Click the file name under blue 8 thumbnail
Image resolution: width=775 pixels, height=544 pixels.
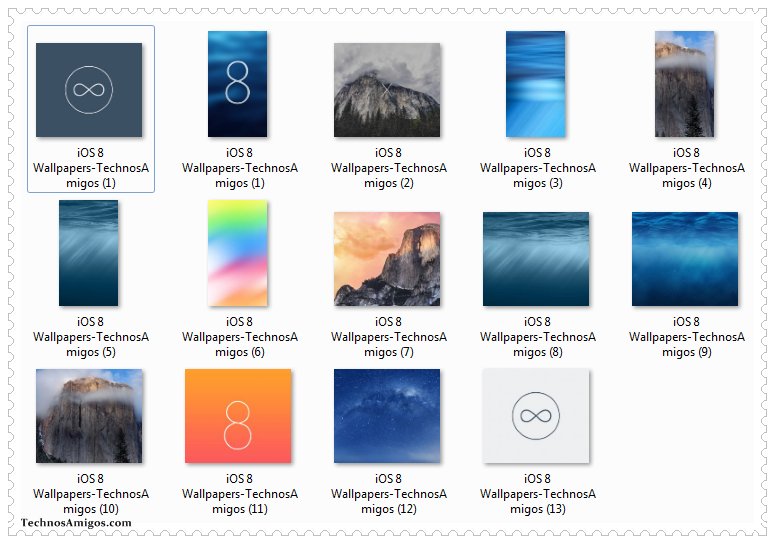(x=240, y=168)
